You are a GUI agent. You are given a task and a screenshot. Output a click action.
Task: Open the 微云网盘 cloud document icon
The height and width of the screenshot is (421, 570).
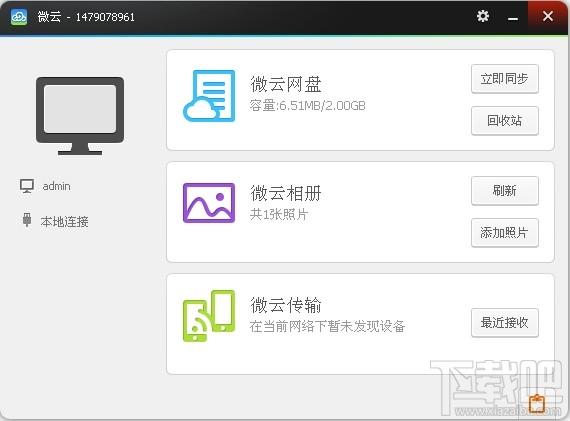[209, 96]
